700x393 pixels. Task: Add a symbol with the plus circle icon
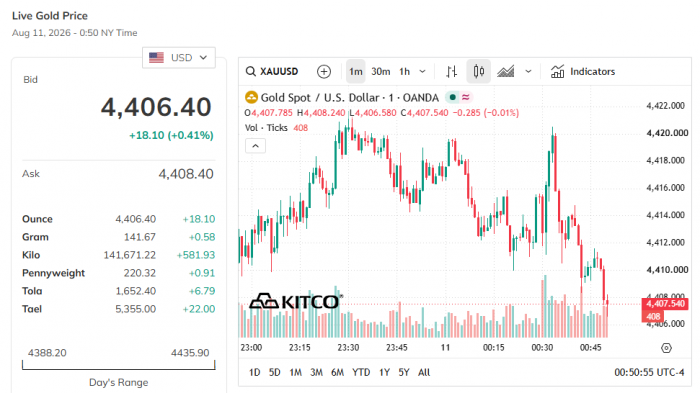(324, 71)
